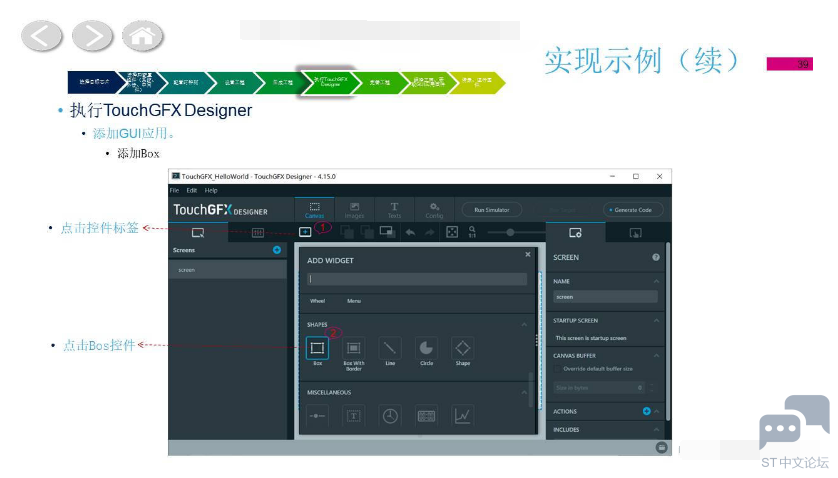838x478 pixels.
Task: Open the Help menu
Action: [211, 190]
